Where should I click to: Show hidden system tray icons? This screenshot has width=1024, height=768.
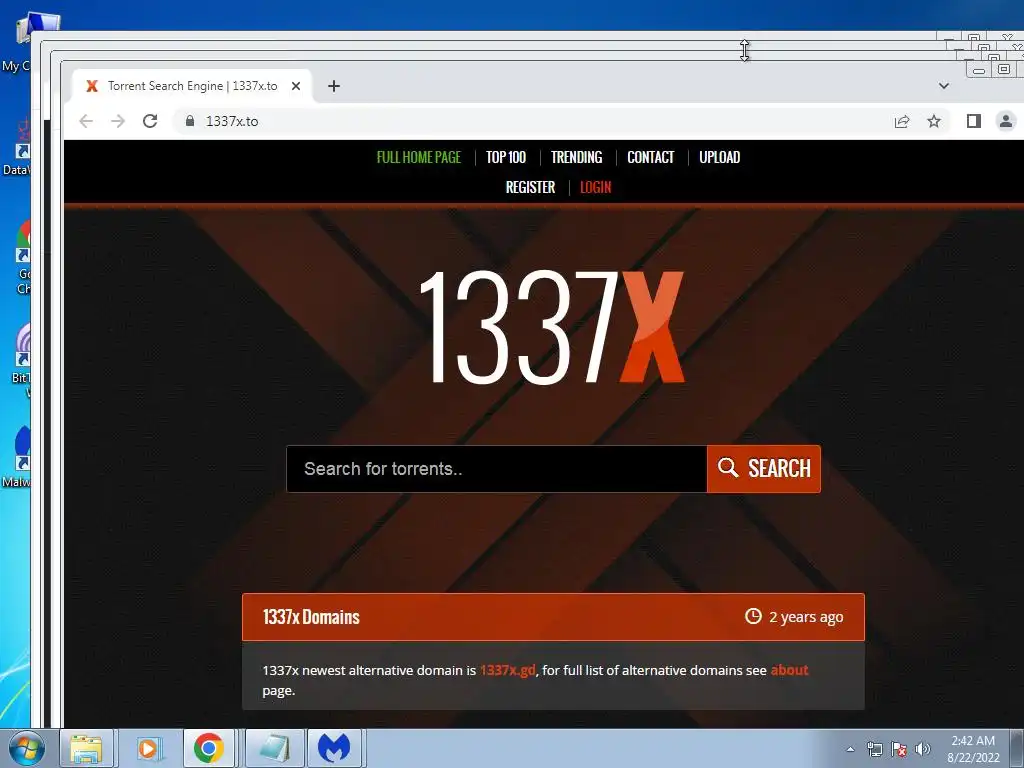850,750
